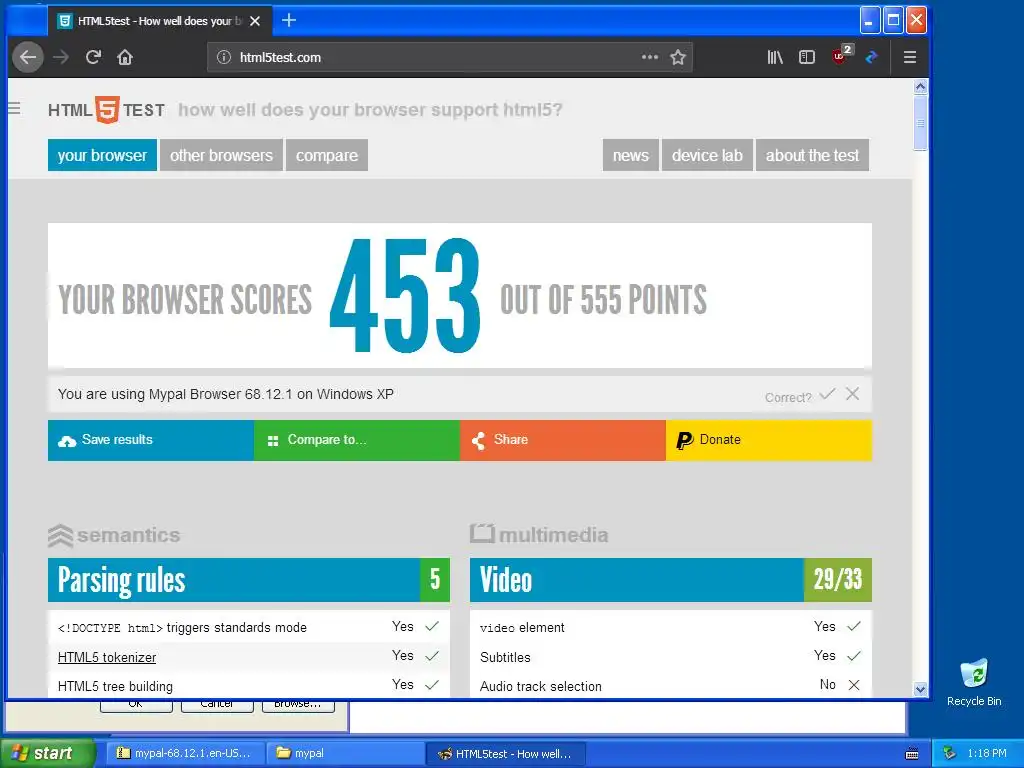Select the Recycle Bin desktop icon
1024x768 pixels.
[x=974, y=682]
